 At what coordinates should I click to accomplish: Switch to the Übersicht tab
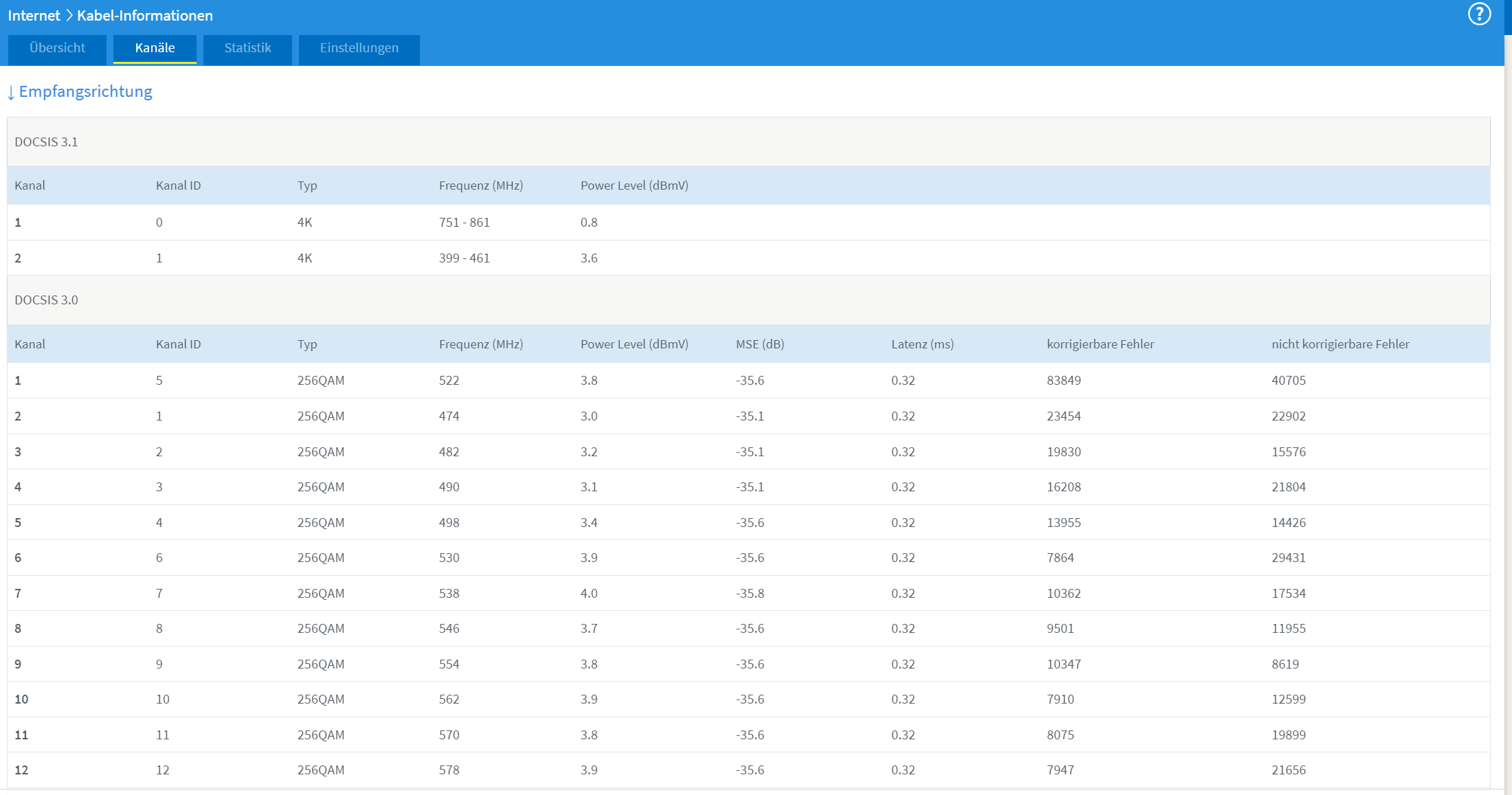click(57, 48)
